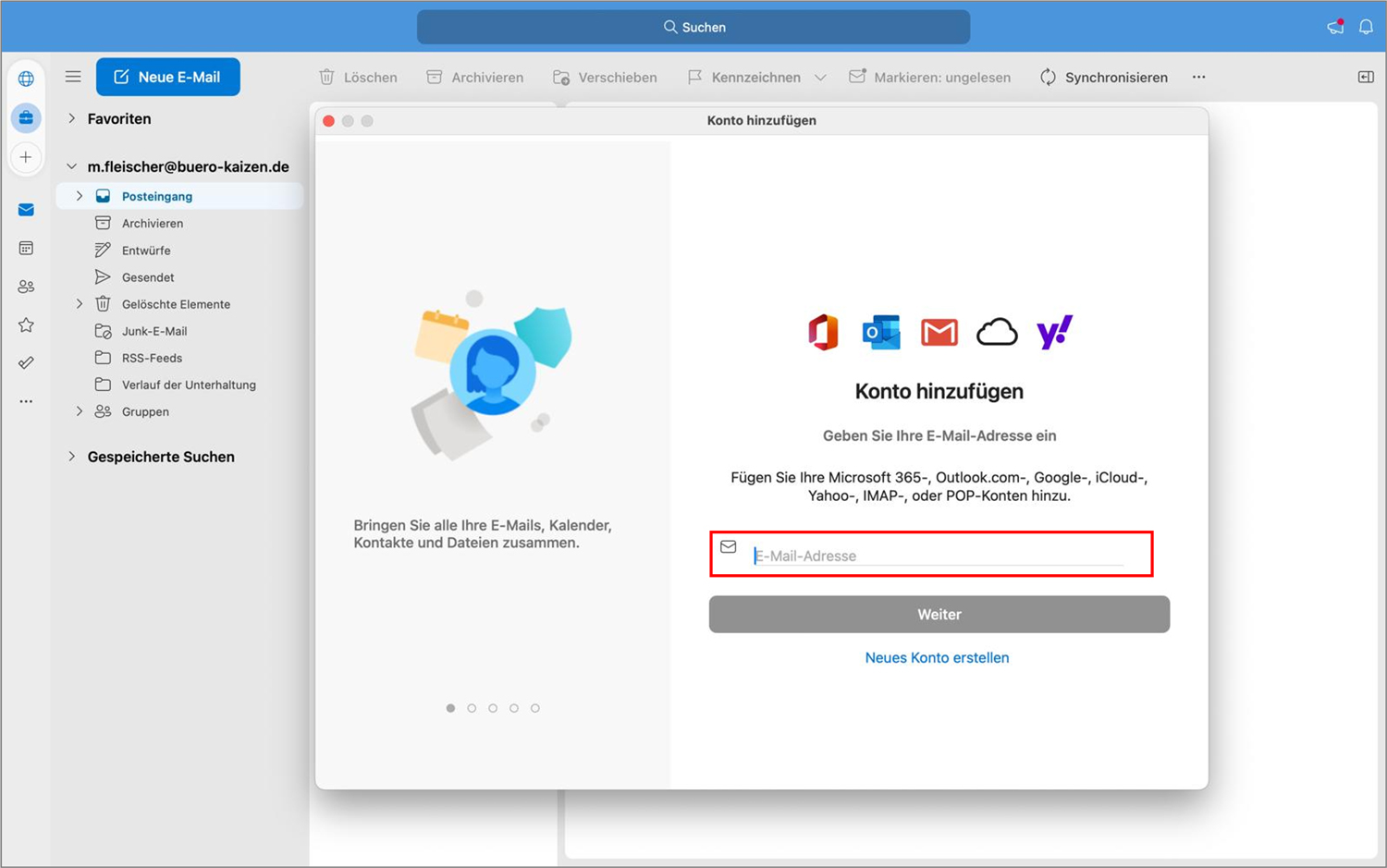Click the megaphone What's New icon

[x=1334, y=27]
